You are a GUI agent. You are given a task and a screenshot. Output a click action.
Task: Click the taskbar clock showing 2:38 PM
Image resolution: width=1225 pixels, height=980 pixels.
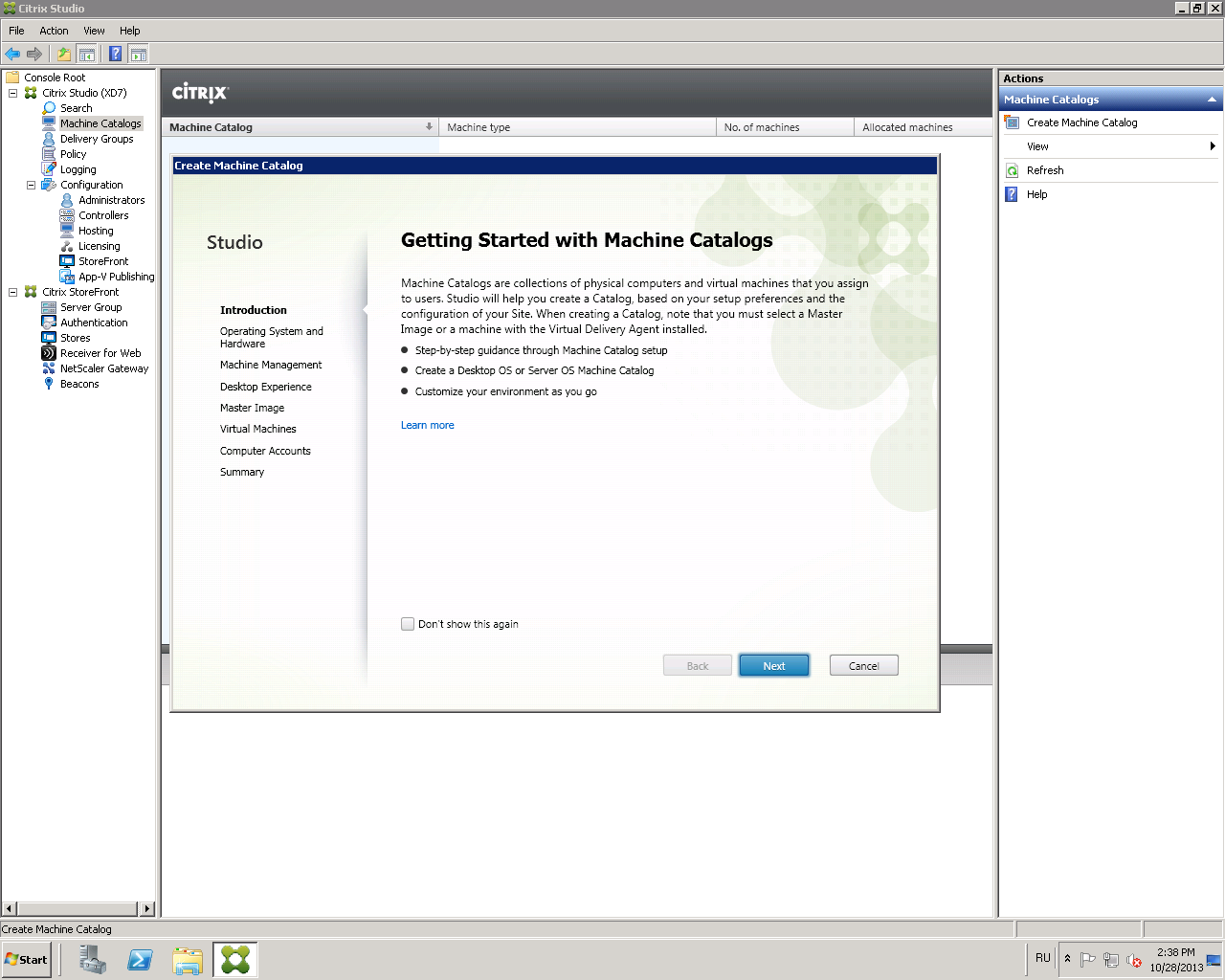coord(1176,960)
